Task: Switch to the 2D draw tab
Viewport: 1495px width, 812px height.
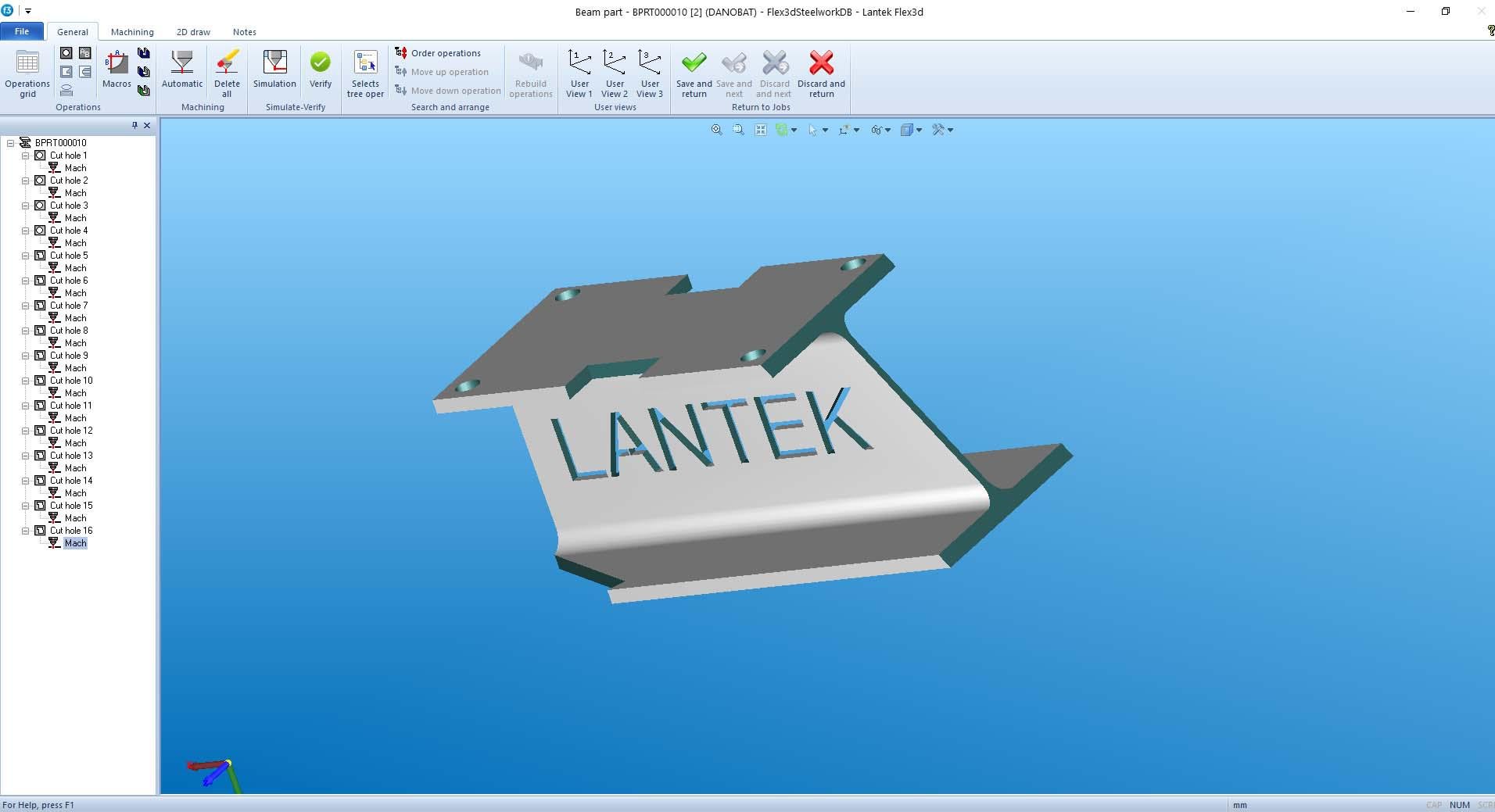Action: tap(193, 32)
